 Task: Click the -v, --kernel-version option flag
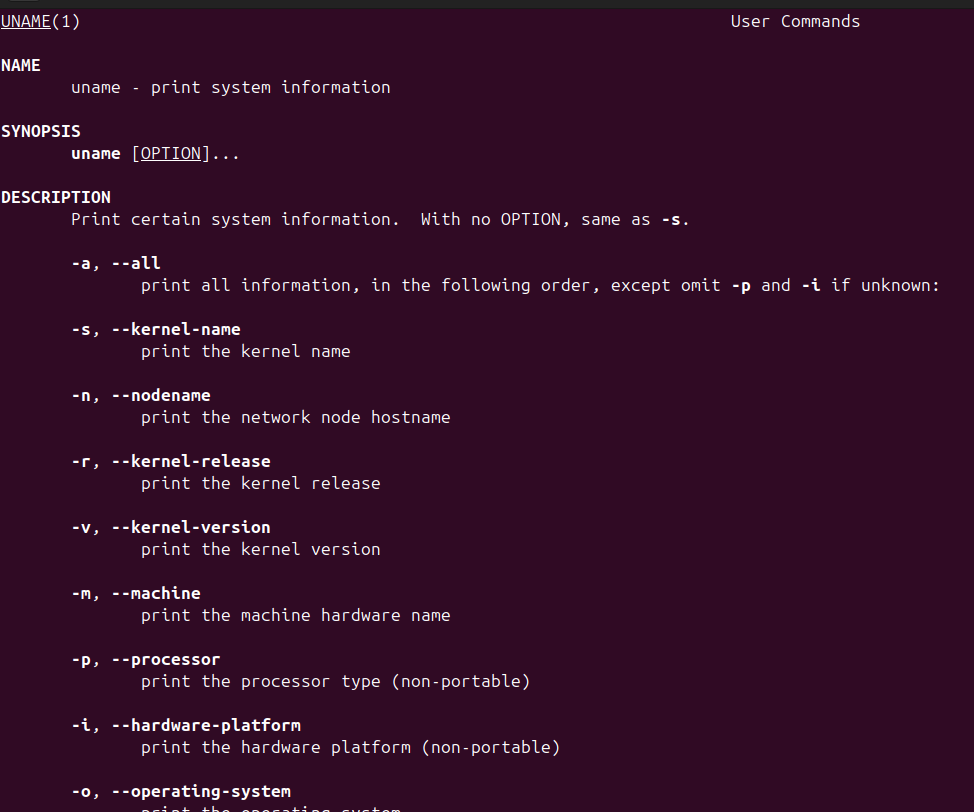(x=171, y=527)
